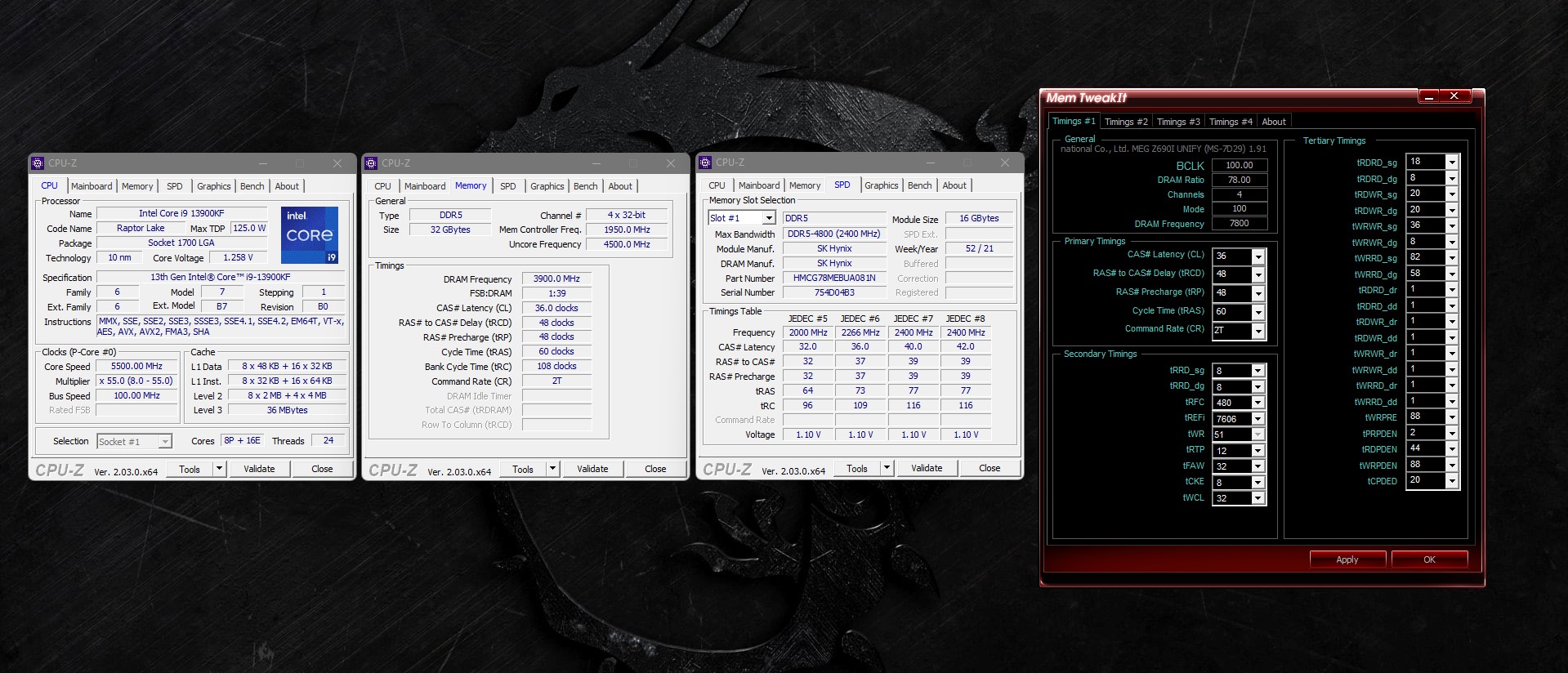
Task: Open the Slot #1 memory slot dropdown
Action: (769, 218)
